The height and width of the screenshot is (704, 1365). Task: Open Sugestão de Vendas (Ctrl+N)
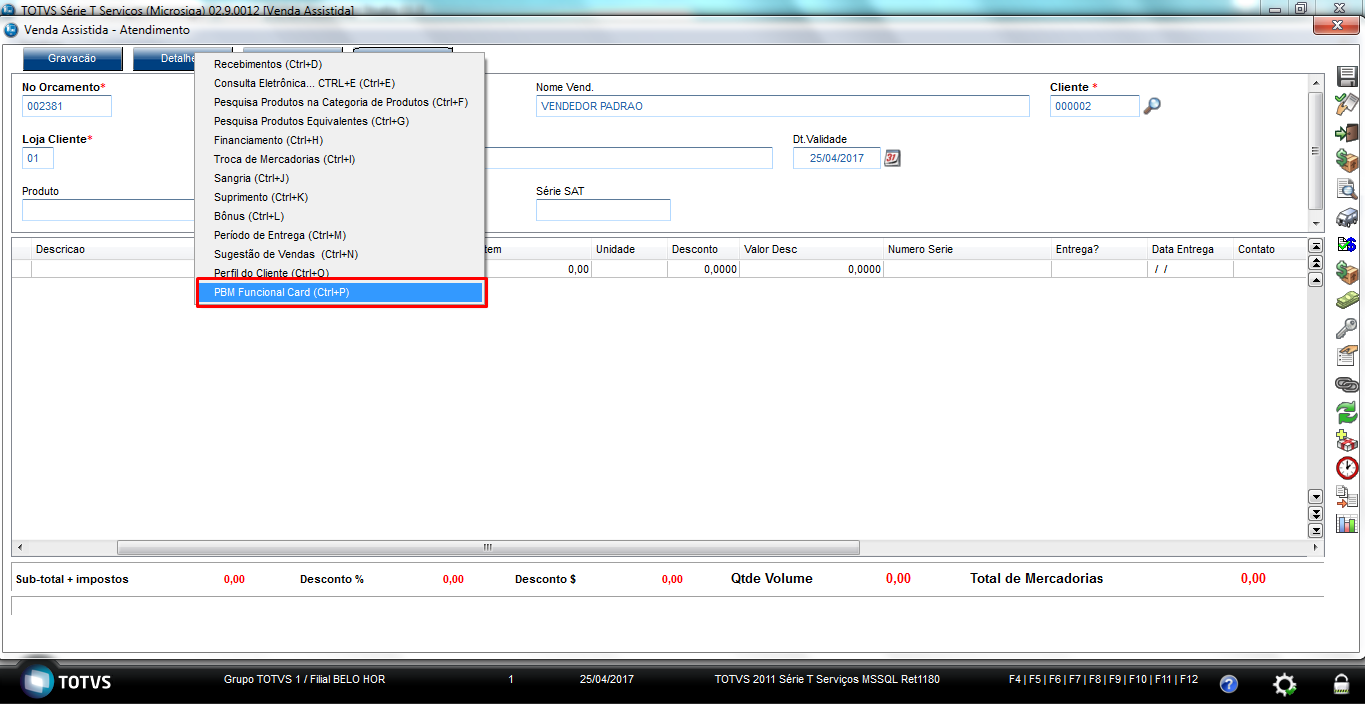(x=340, y=254)
